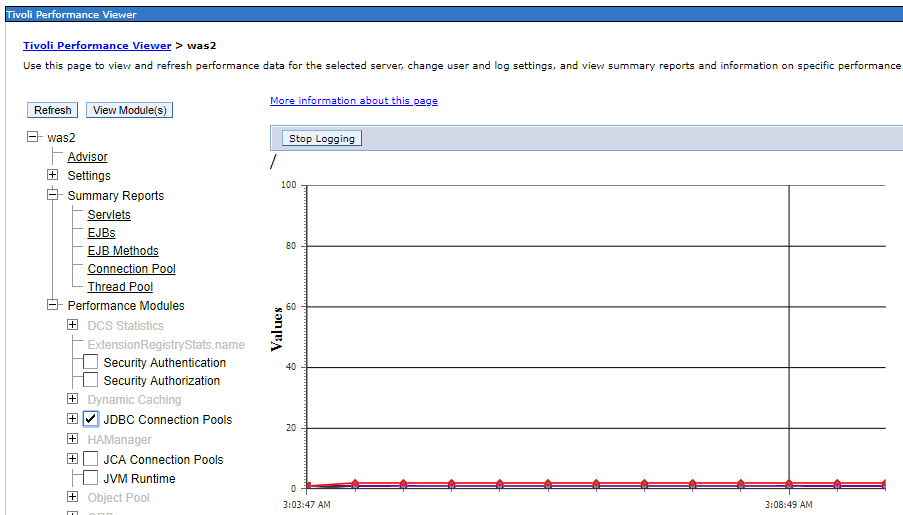The width and height of the screenshot is (903, 515).
Task: Click the Refresh button
Action: (52, 110)
